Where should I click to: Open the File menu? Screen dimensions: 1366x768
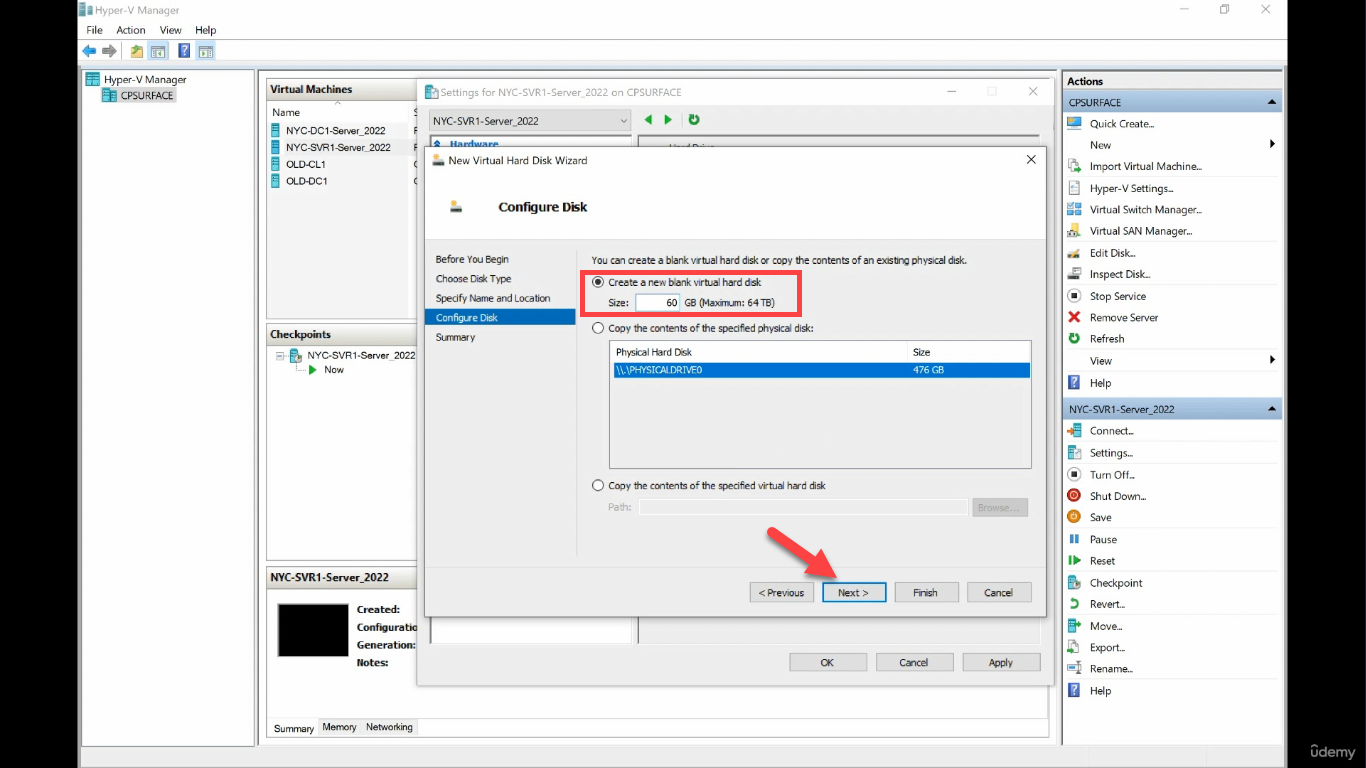click(x=94, y=30)
